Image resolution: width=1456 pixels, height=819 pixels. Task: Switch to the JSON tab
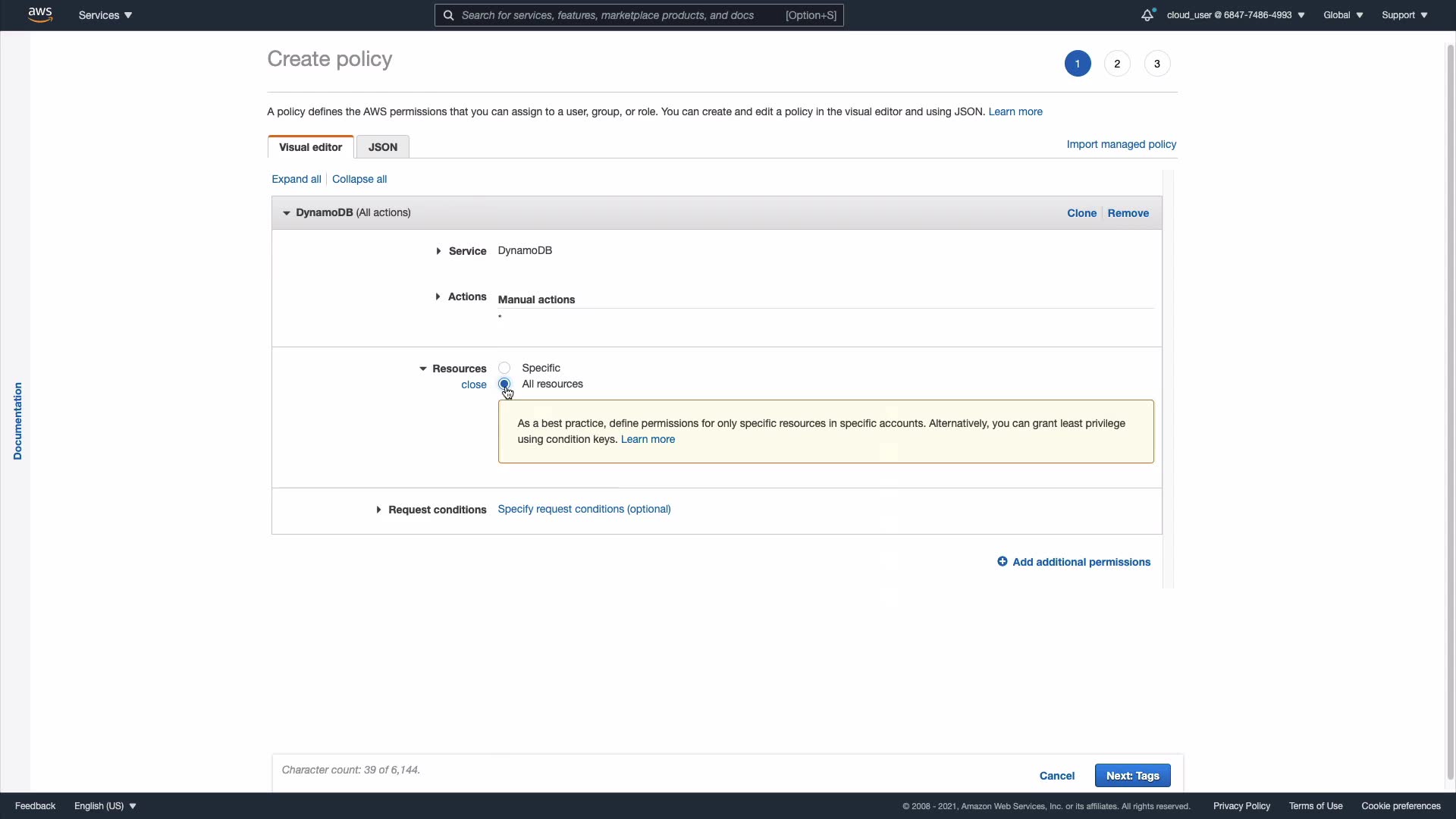tap(382, 147)
